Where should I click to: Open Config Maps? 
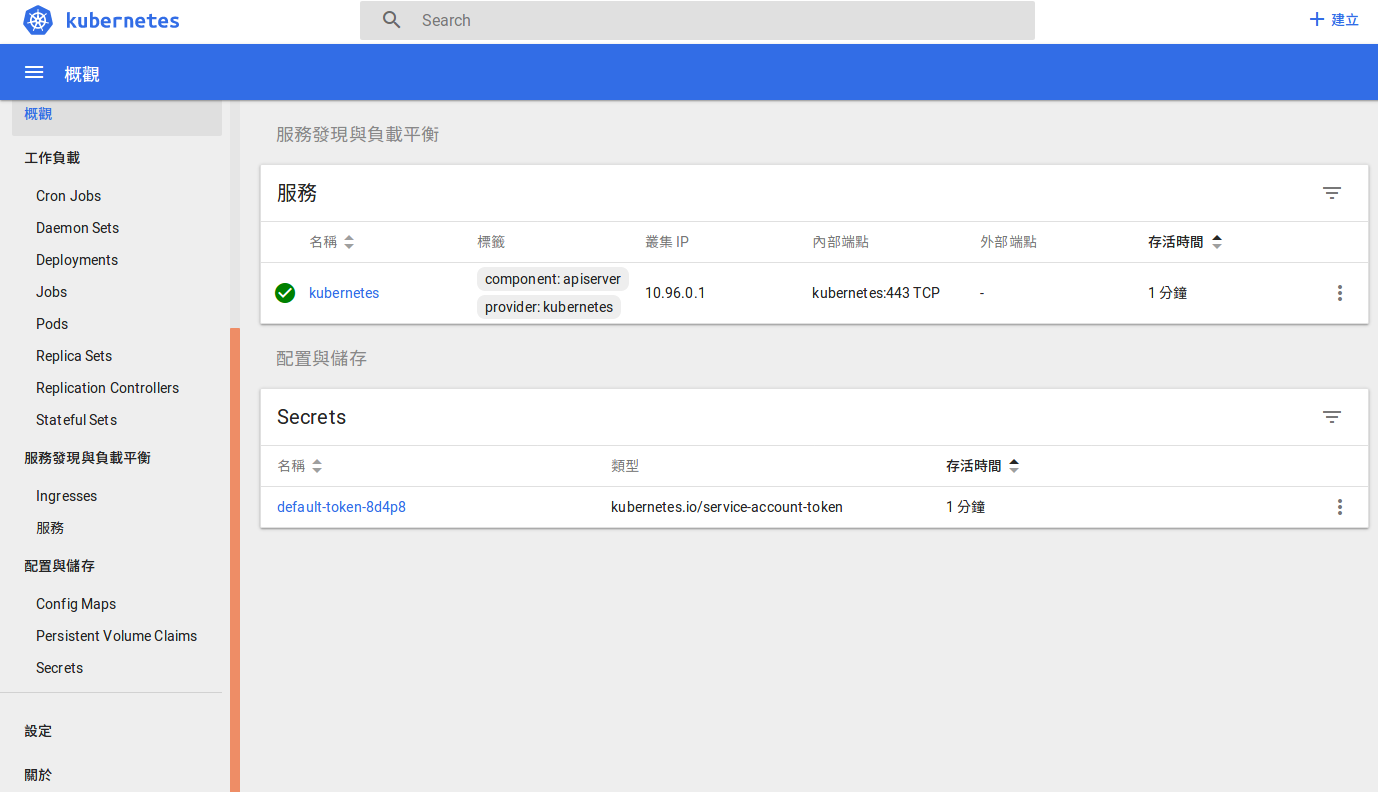click(76, 604)
